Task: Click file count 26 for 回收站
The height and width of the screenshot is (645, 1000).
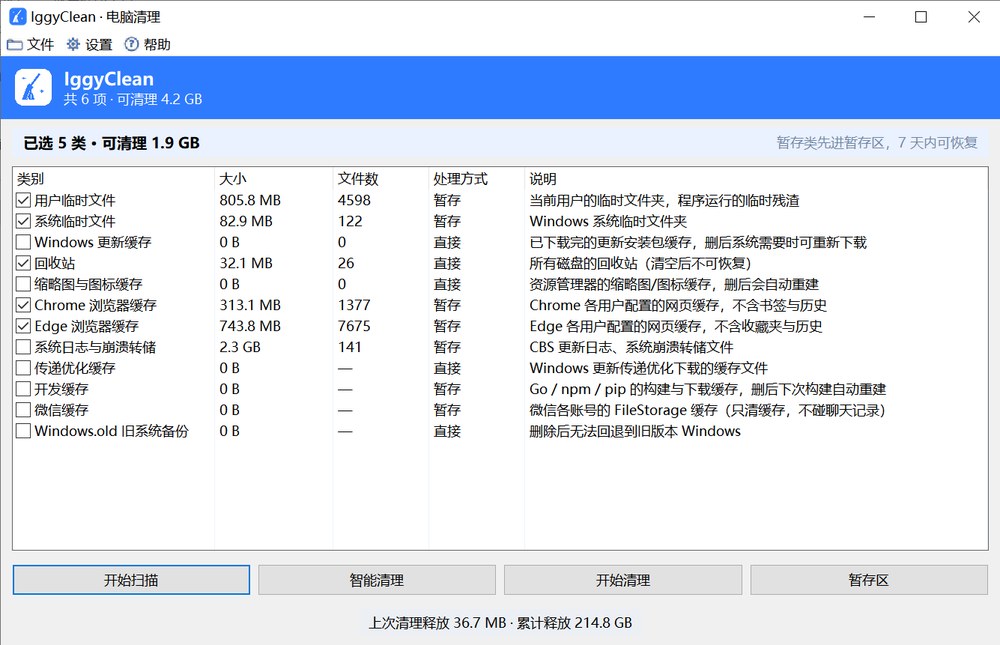Action: [346, 263]
